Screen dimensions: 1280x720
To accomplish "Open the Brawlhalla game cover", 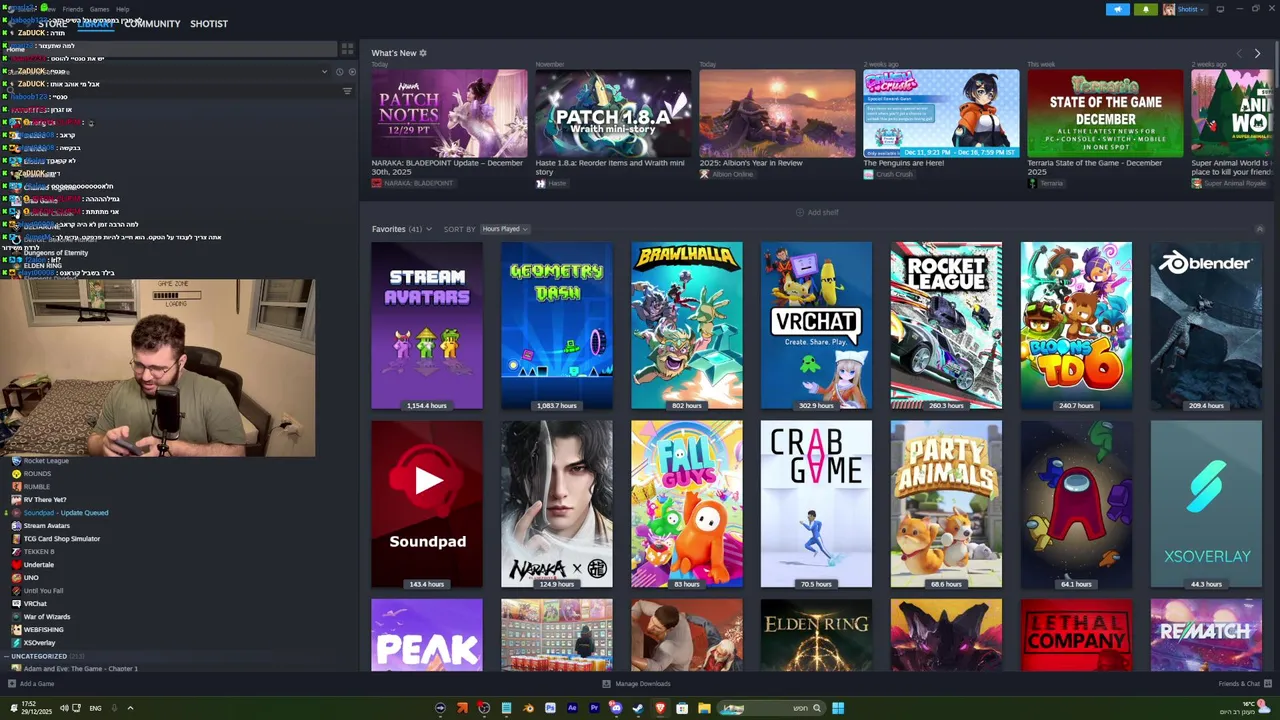I will [x=686, y=326].
